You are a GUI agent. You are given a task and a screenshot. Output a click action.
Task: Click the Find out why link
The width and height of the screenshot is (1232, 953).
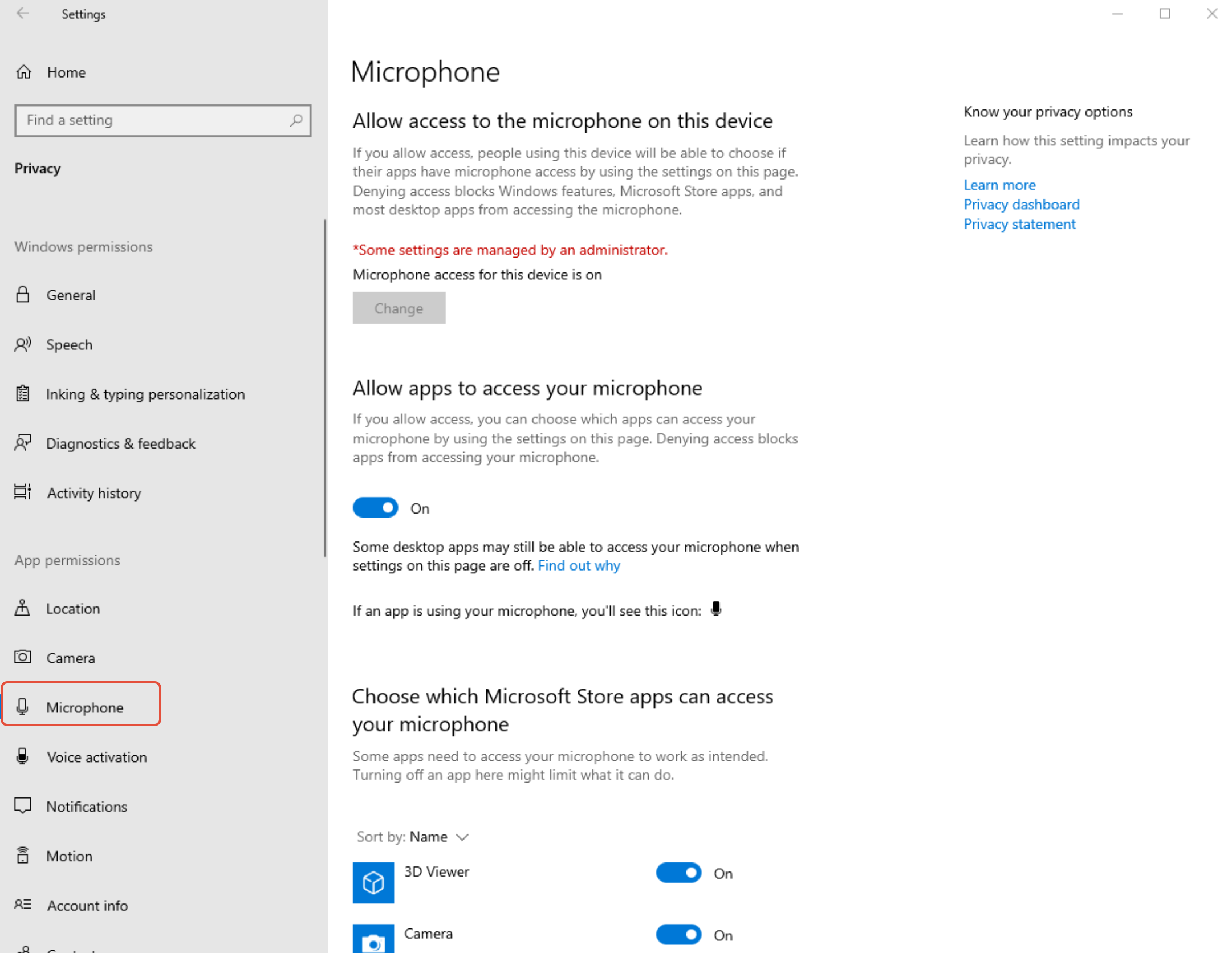pos(579,565)
